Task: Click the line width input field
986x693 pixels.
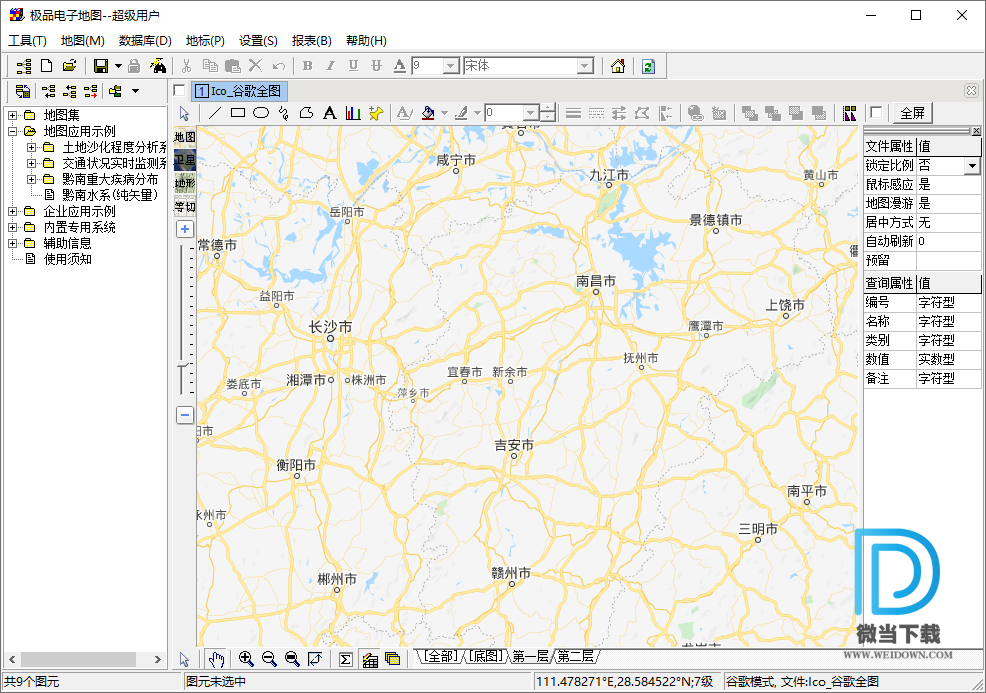Action: 504,113
